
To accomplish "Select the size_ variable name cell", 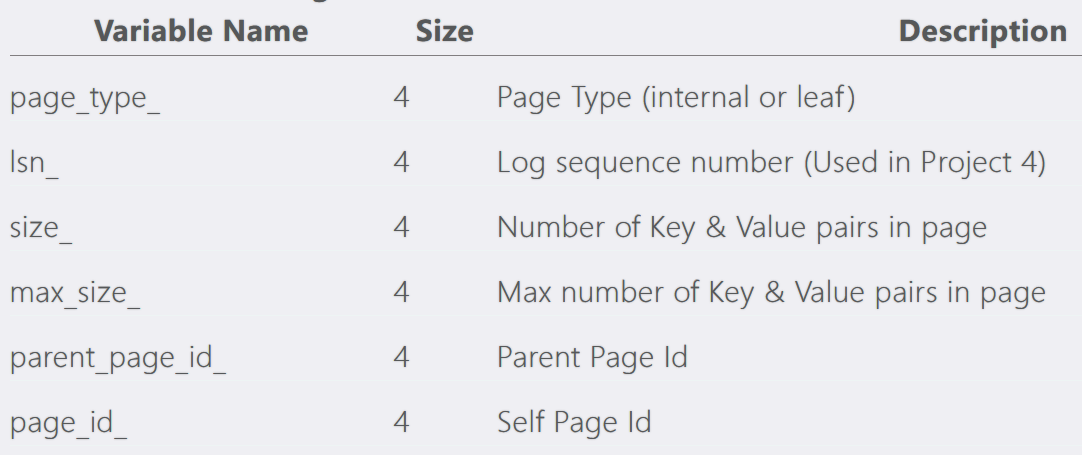I will pyautogui.click(x=41, y=228).
